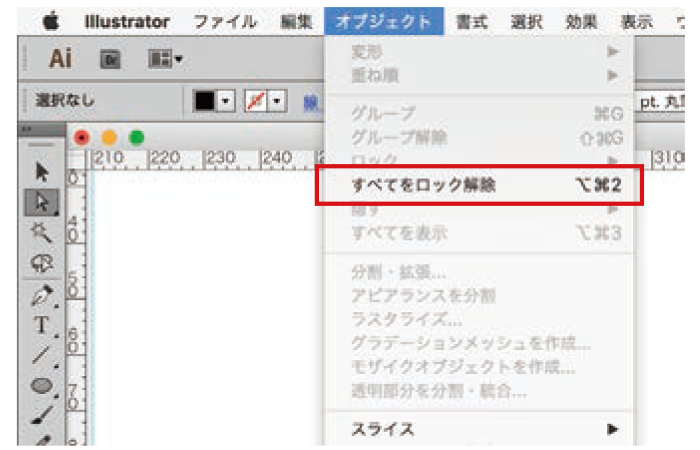The height and width of the screenshot is (450, 700).
Task: Click the black fill color swatch
Action: point(205,101)
